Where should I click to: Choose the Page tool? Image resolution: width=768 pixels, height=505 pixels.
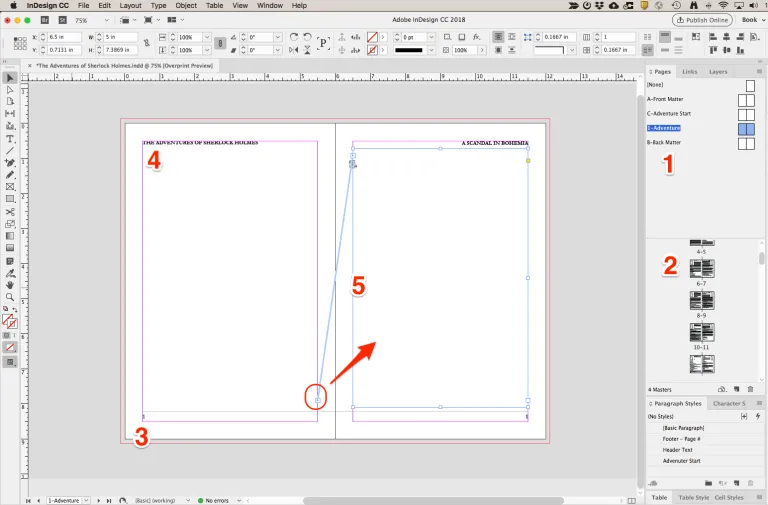10,101
